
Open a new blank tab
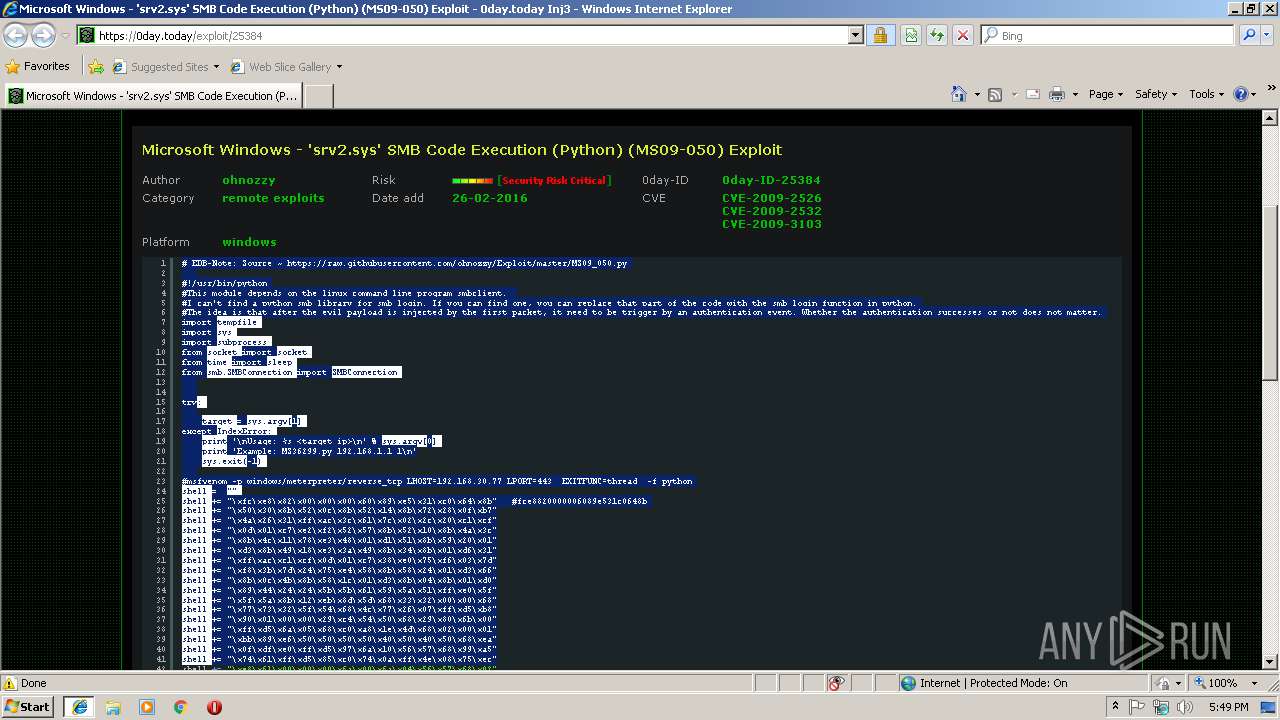(318, 96)
